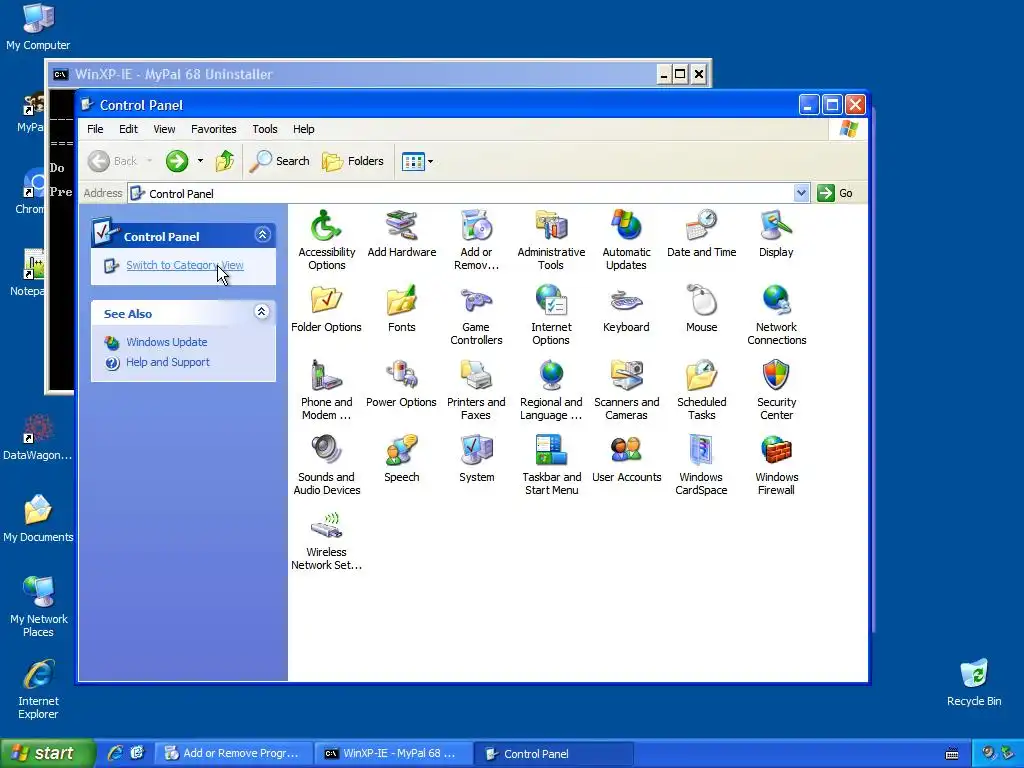Open Help and Support link
This screenshot has width=1024, height=768.
click(168, 362)
